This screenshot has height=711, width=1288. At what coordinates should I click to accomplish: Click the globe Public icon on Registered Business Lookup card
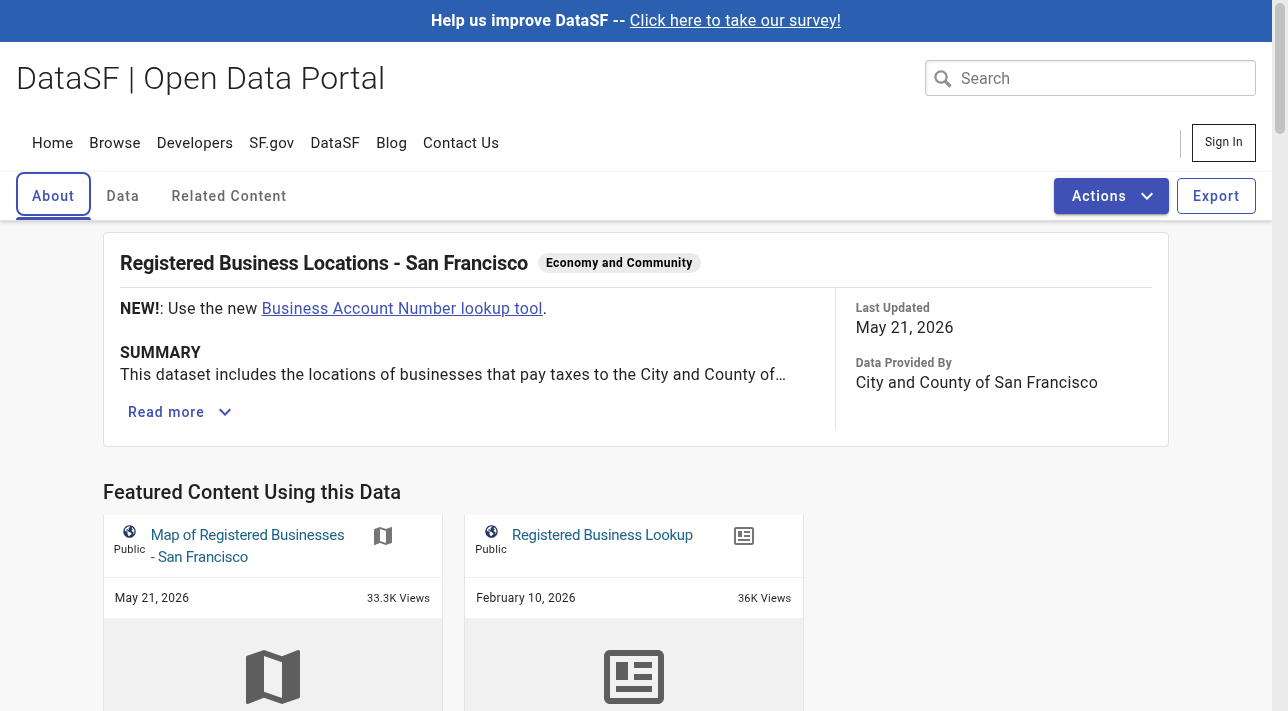point(491,532)
